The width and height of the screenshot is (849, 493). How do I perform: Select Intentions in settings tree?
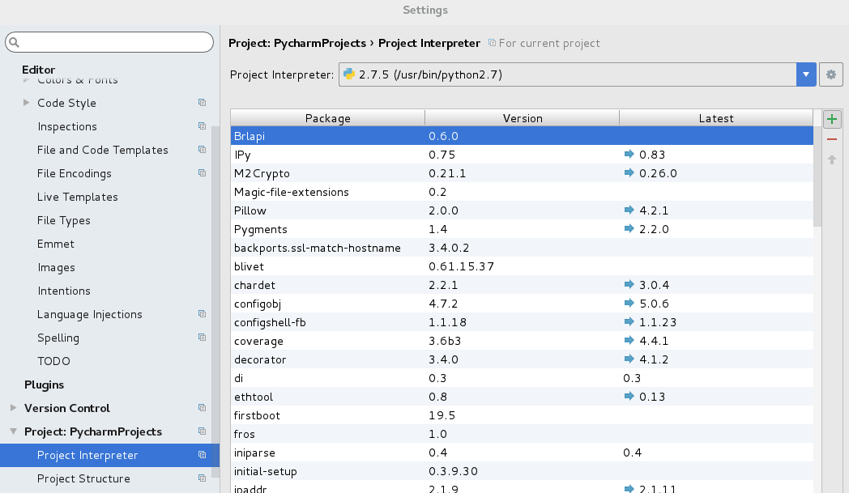pyautogui.click(x=64, y=291)
